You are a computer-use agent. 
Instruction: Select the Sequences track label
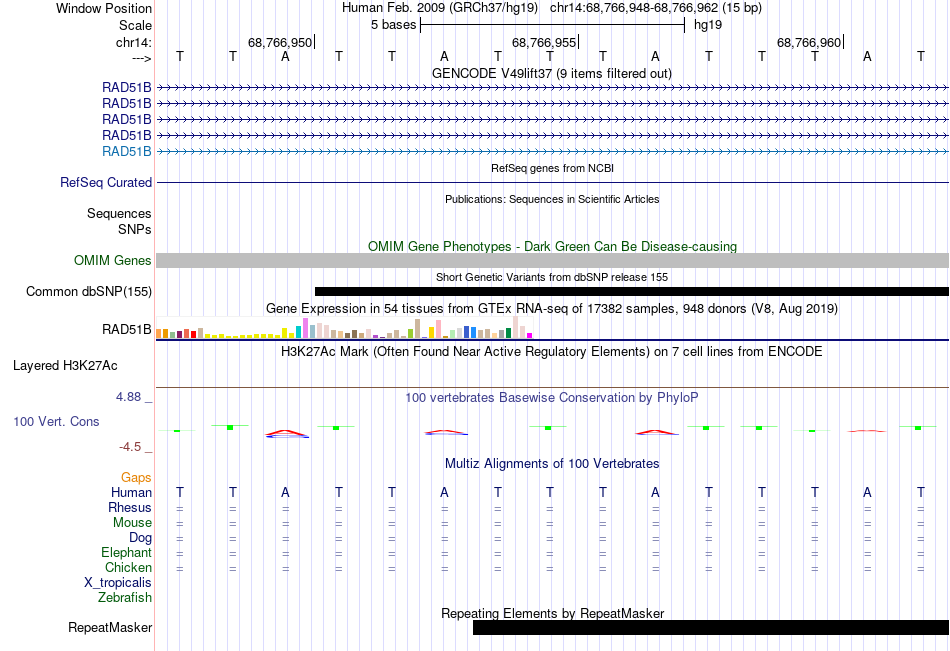pos(119,213)
